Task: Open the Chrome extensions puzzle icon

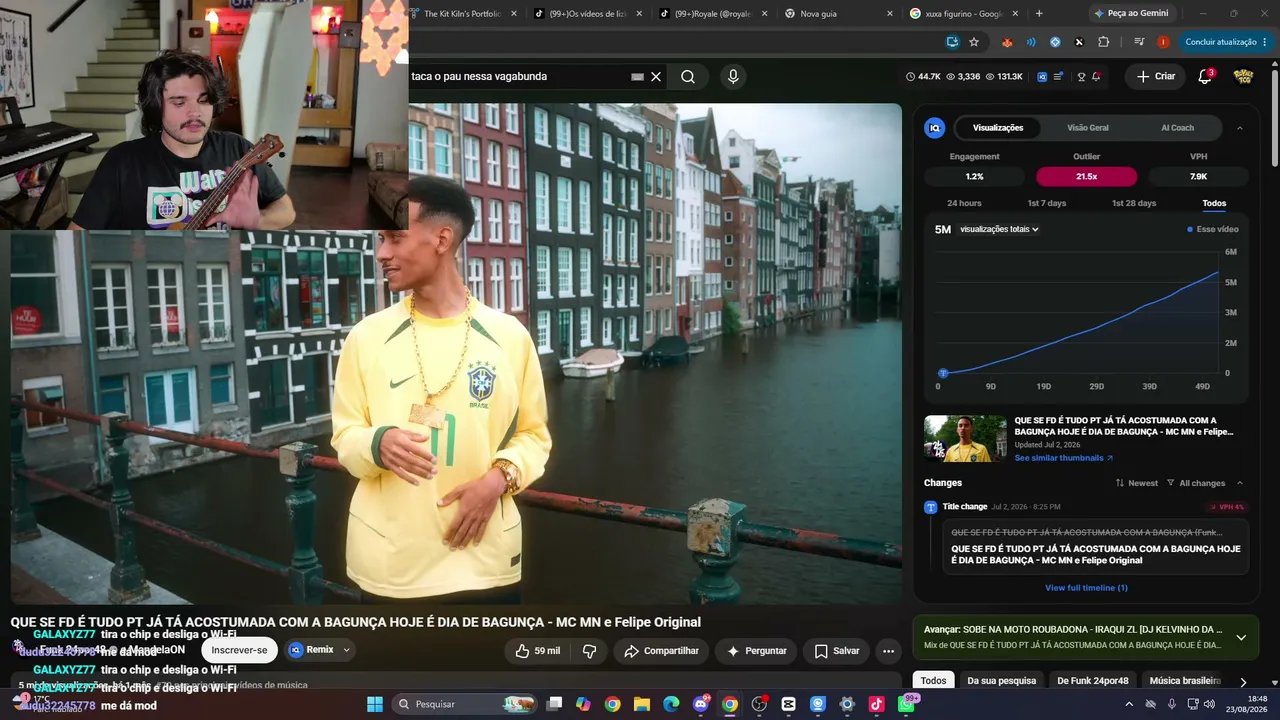Action: pyautogui.click(x=1103, y=42)
